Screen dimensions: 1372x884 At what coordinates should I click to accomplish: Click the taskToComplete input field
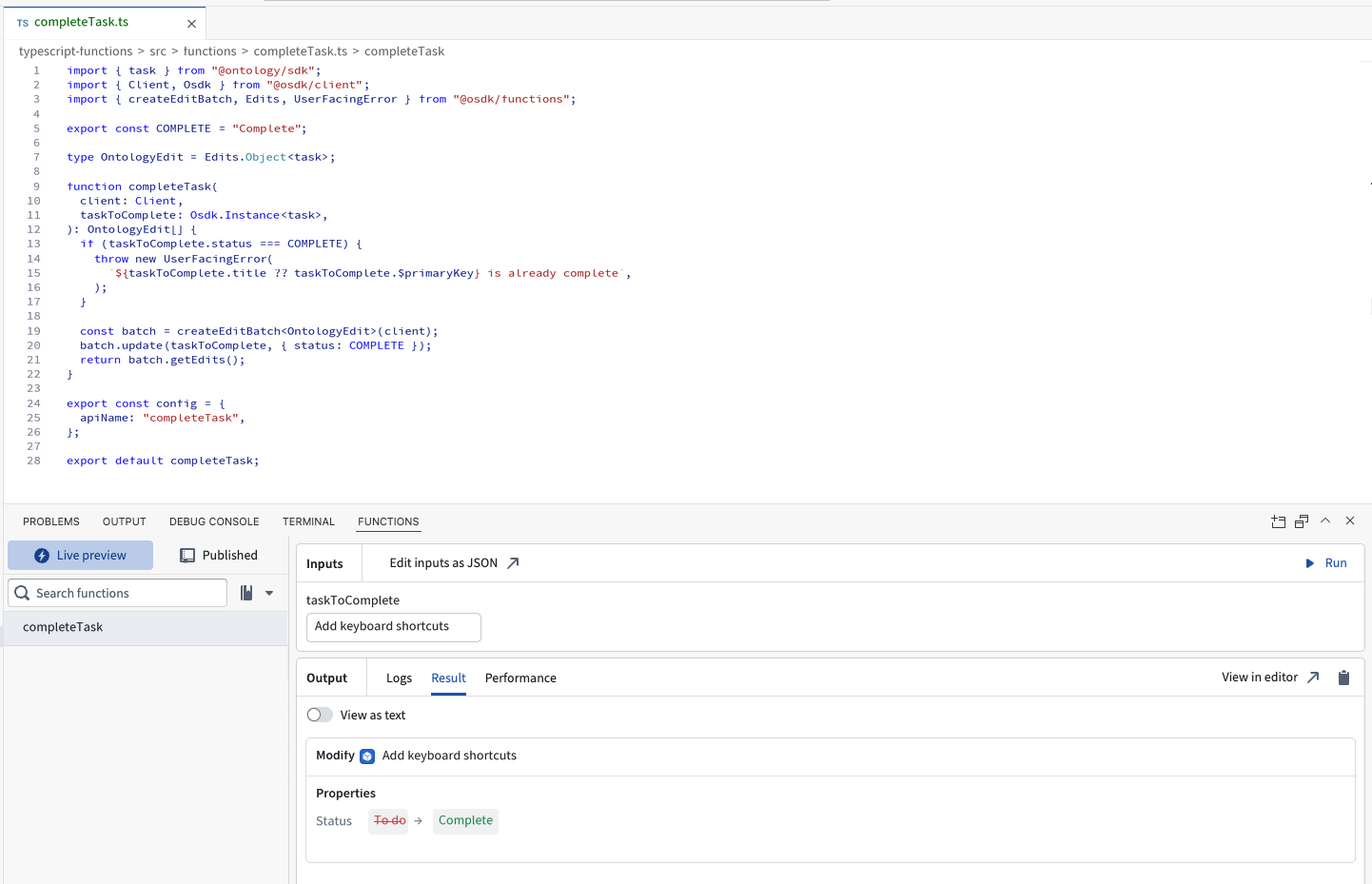[394, 627]
